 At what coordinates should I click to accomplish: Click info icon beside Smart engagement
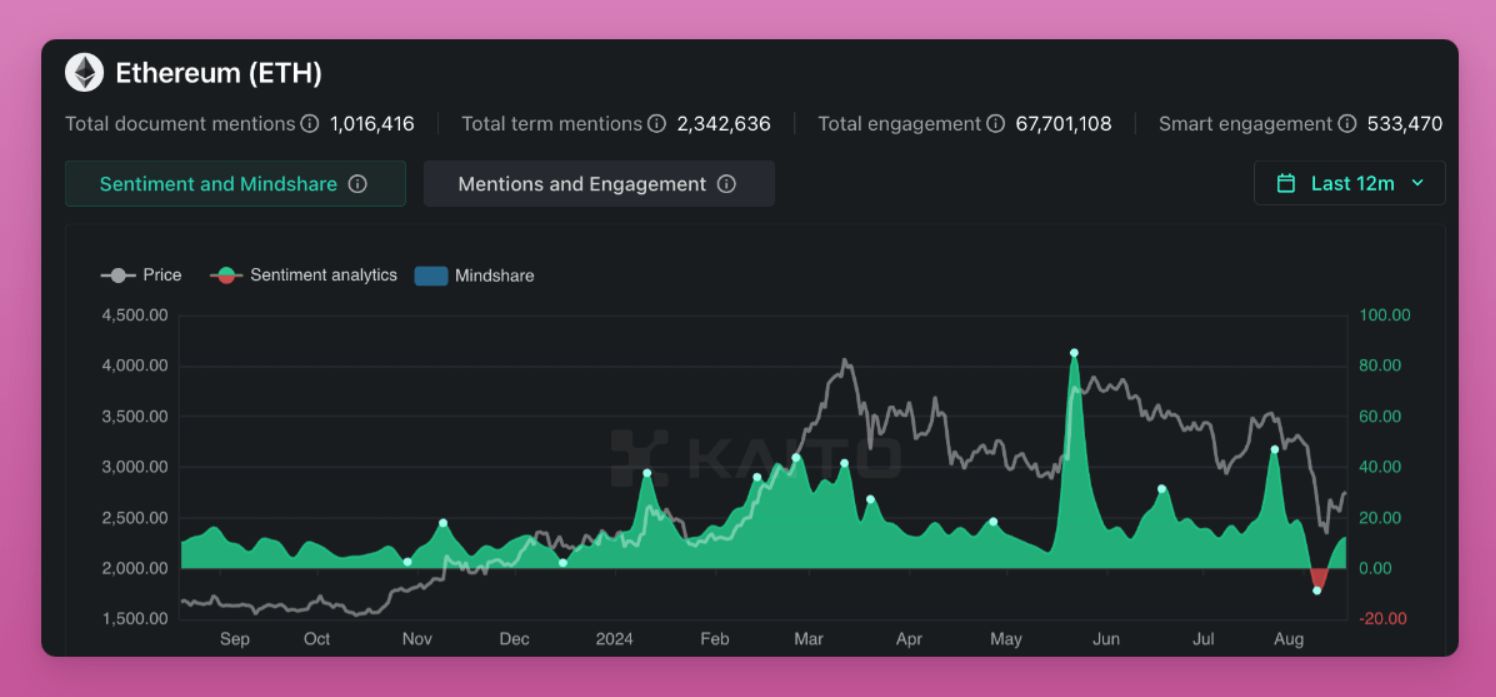coord(1347,124)
